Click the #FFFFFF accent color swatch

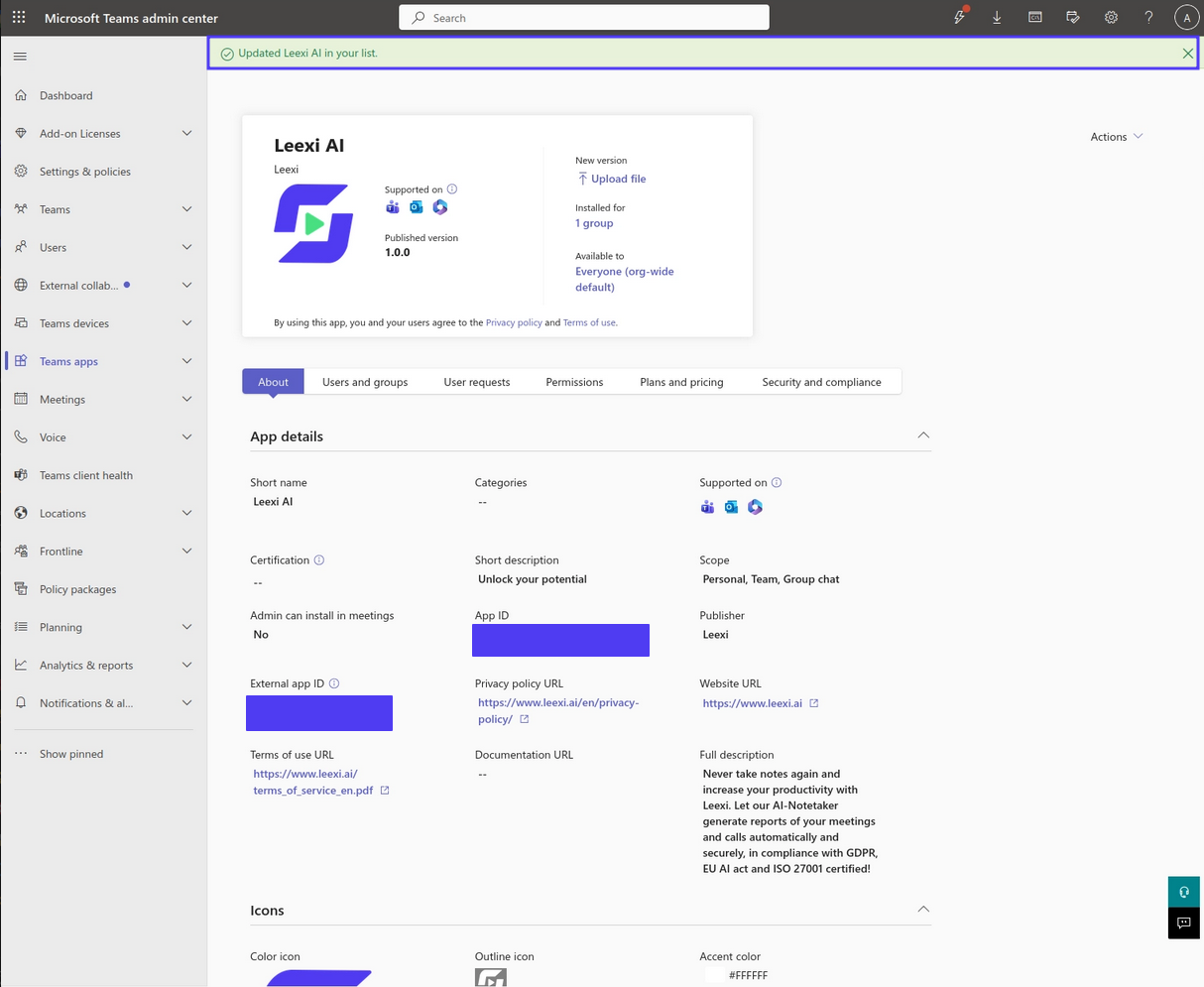pyautogui.click(x=713, y=975)
